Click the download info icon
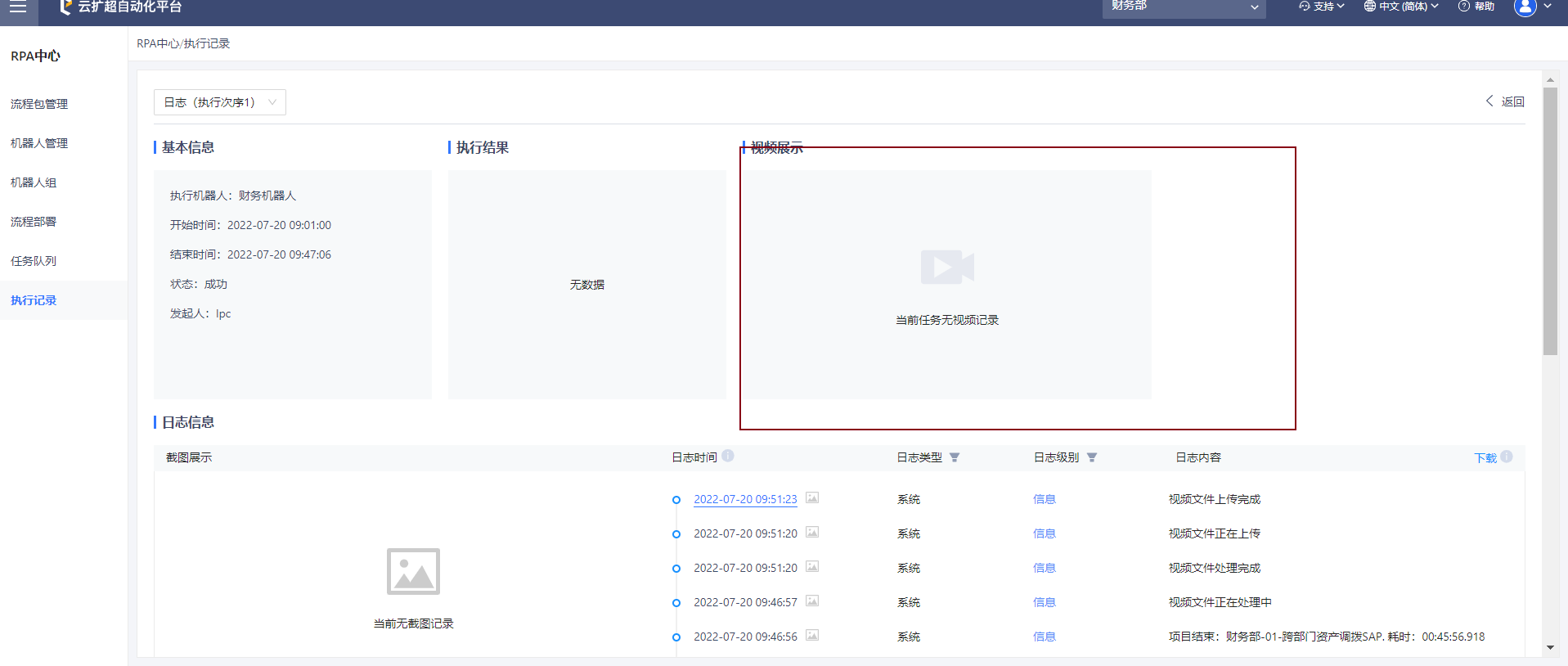 (1507, 457)
